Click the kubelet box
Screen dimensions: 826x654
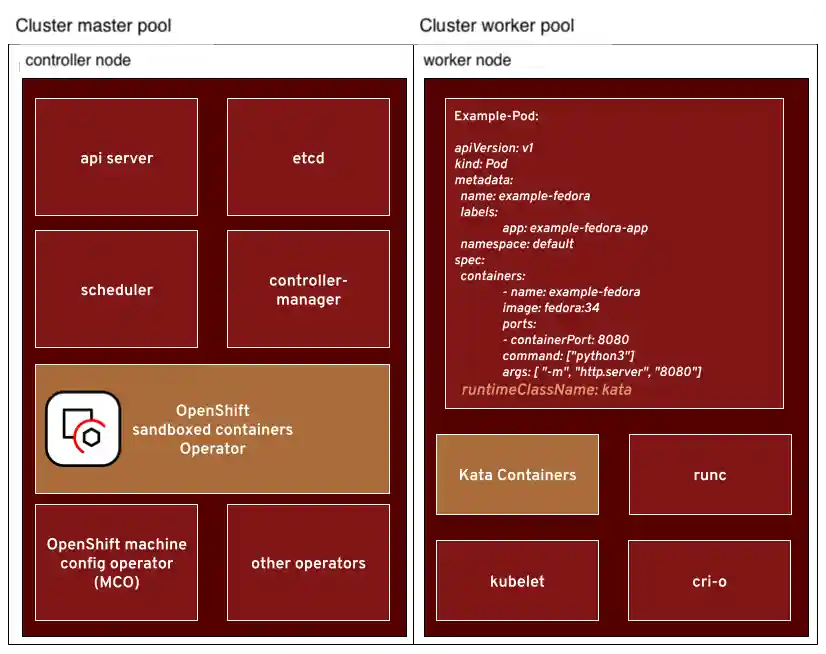(517, 580)
